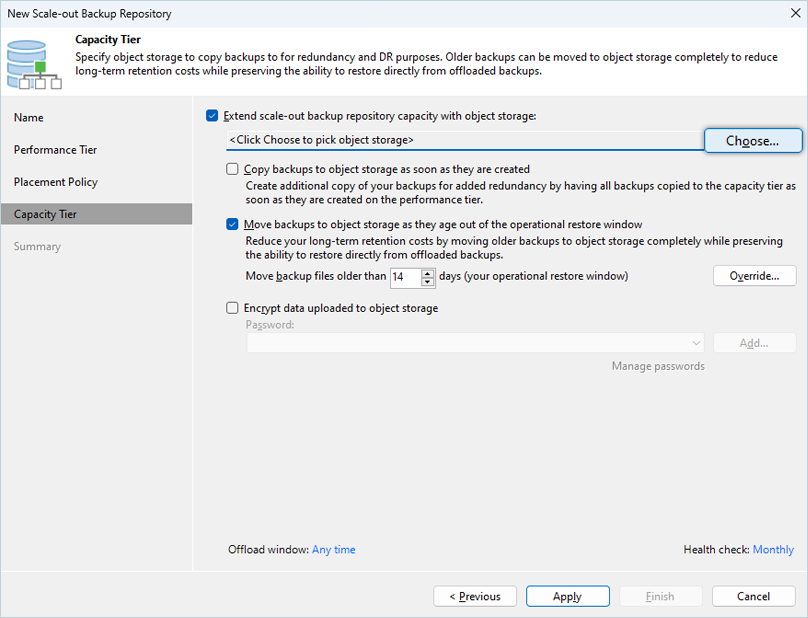Open the Monthly health check link
808x618 pixels.
click(x=773, y=550)
